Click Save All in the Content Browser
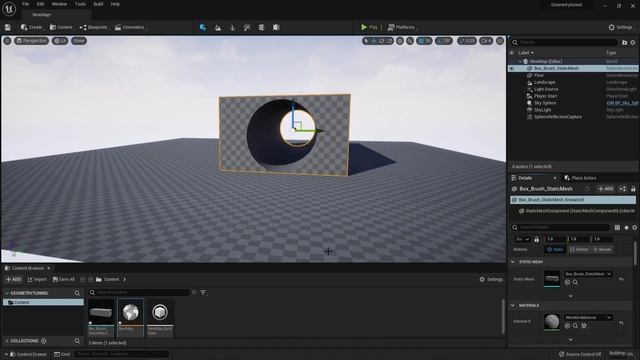 point(63,280)
